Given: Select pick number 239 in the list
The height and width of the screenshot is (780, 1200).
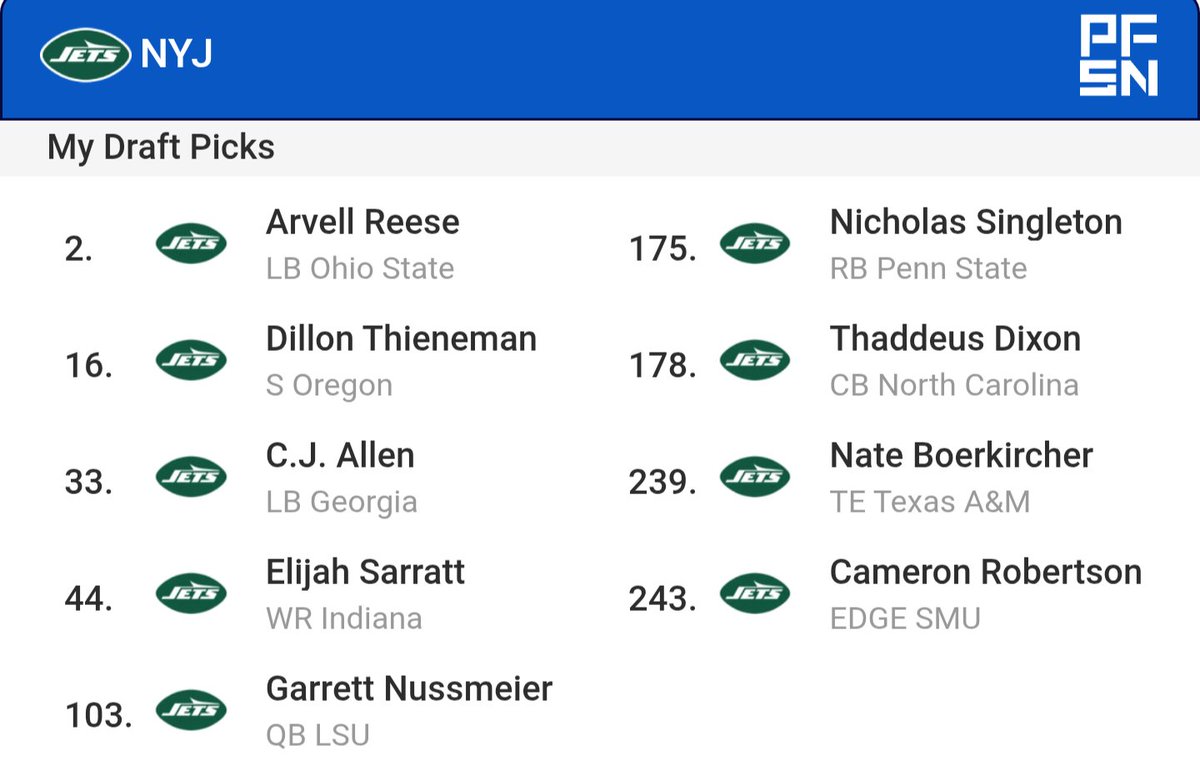Looking at the screenshot, I should (x=663, y=482).
